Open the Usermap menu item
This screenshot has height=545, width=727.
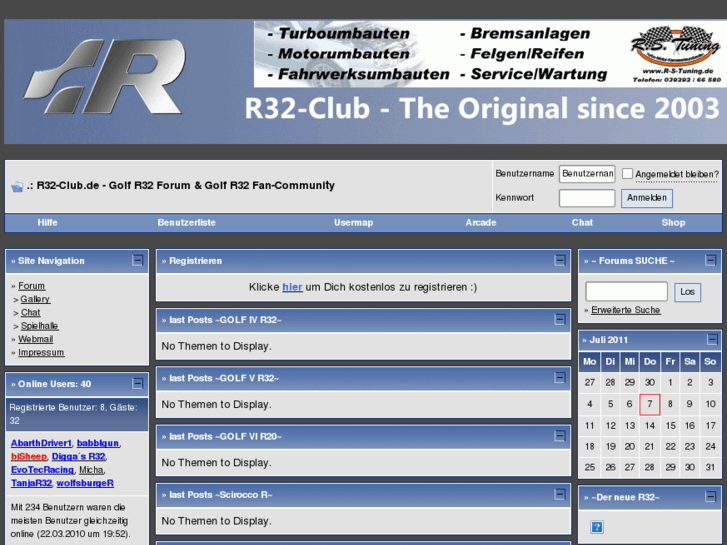pos(353,223)
